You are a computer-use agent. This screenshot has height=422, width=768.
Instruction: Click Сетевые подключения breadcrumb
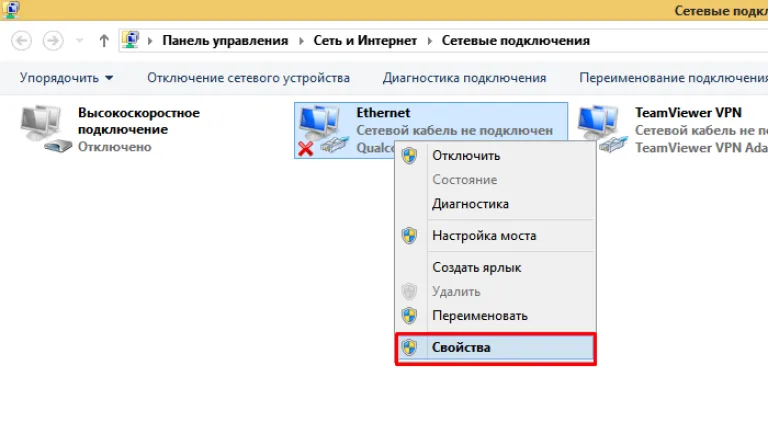[x=516, y=41]
